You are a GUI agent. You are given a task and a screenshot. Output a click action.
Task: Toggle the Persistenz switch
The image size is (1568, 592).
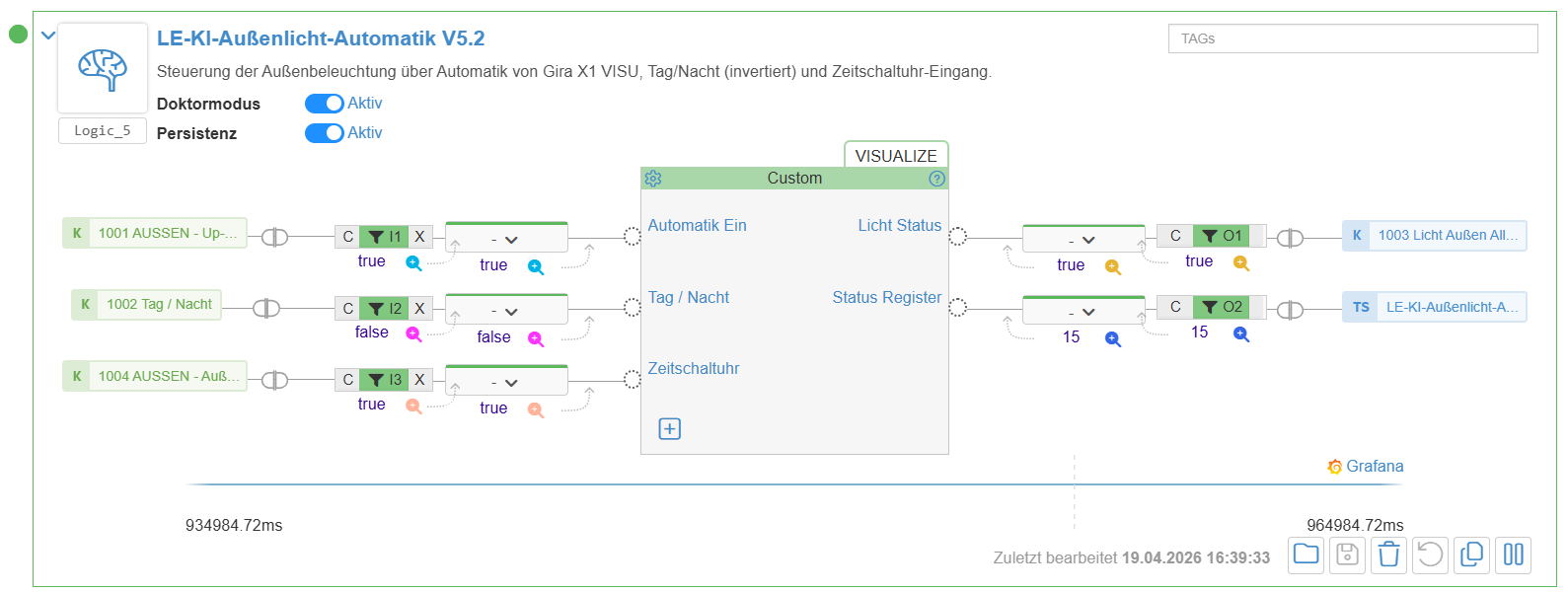(324, 133)
